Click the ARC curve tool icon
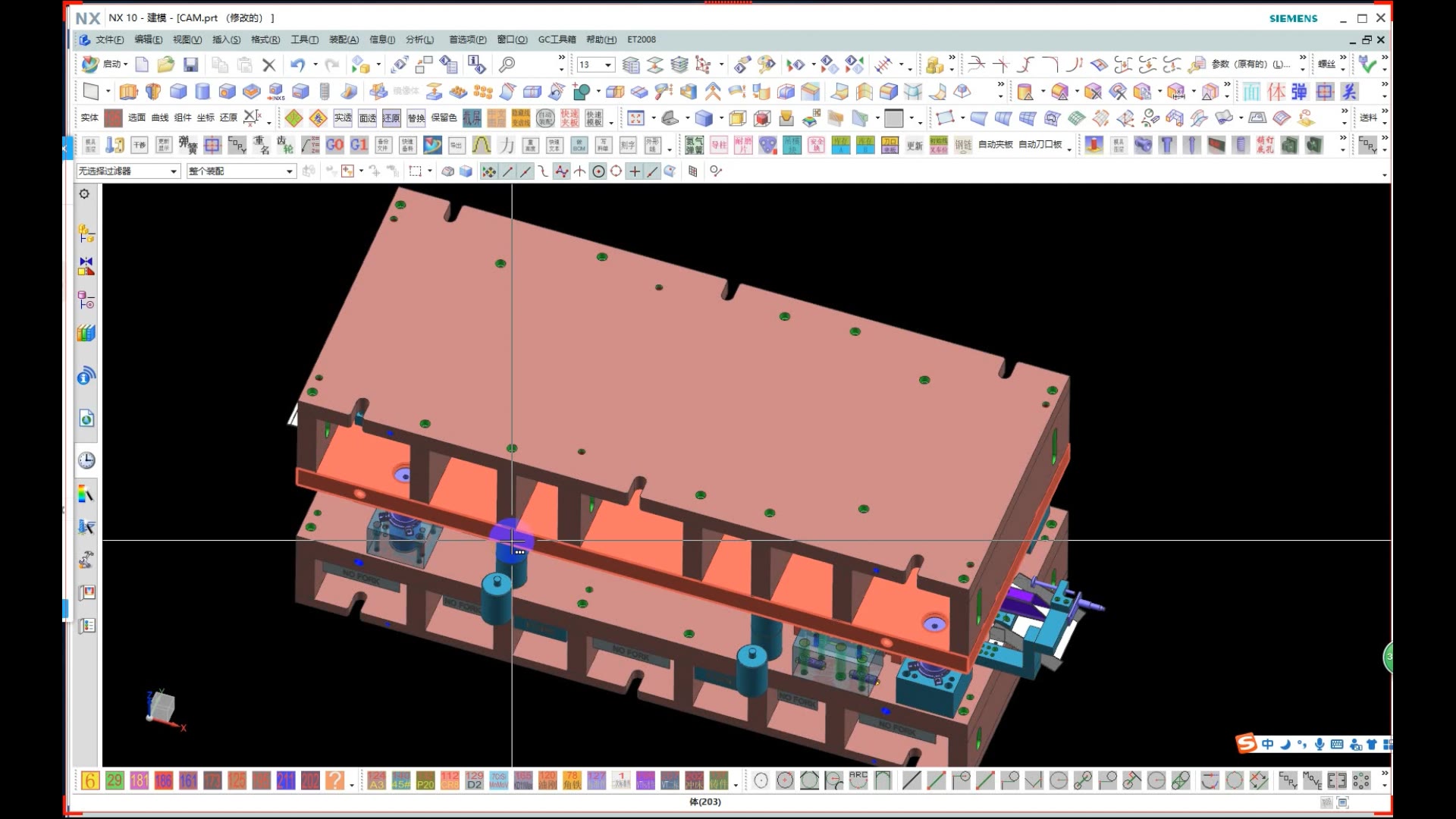The height and width of the screenshot is (819, 1456). point(858,780)
